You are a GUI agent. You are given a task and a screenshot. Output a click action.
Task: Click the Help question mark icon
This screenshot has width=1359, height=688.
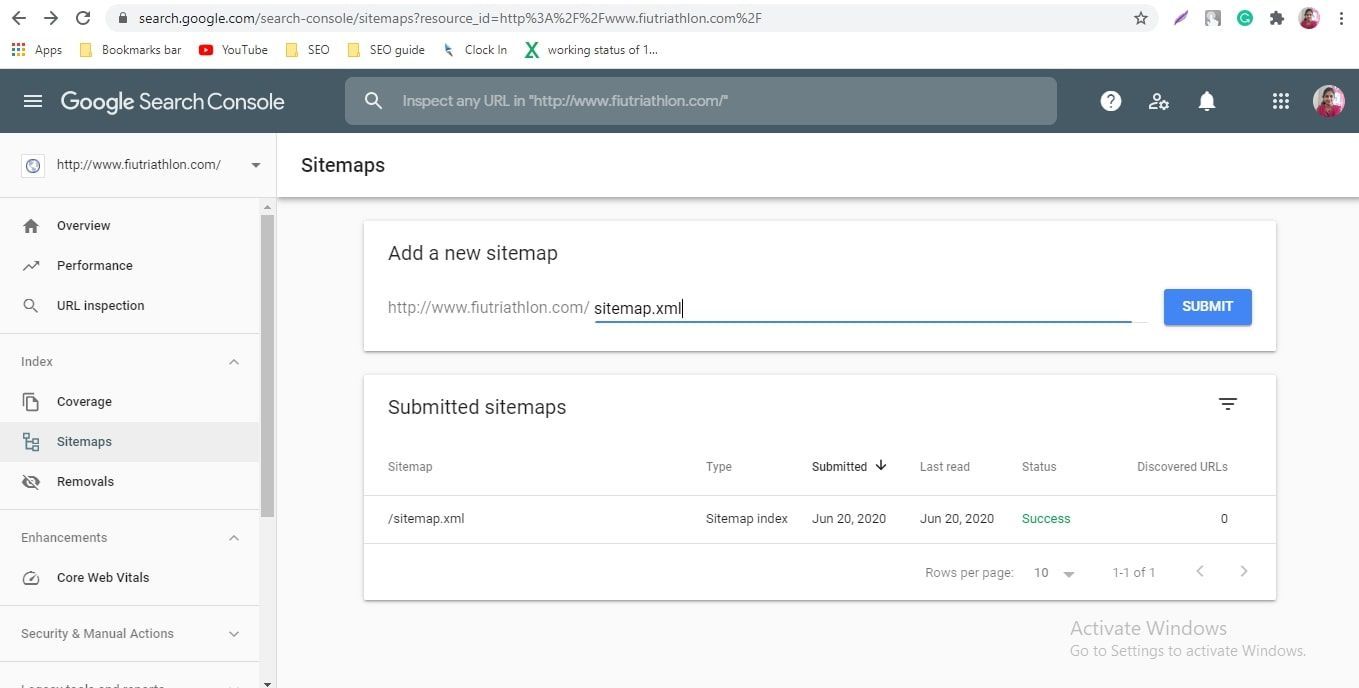point(1110,101)
